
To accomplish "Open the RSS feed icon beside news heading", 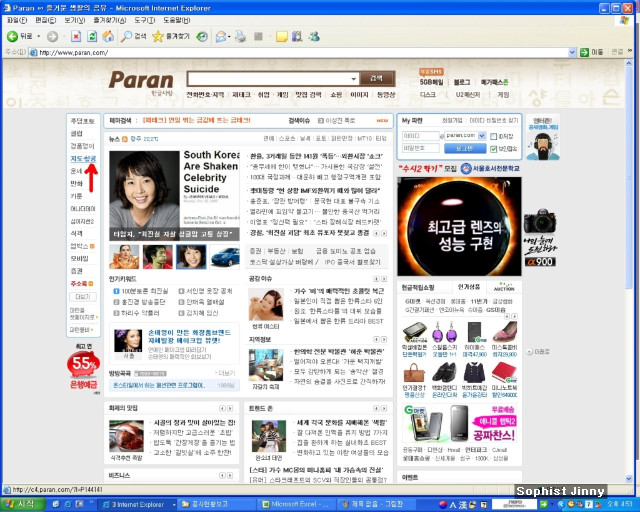I will (125, 139).
